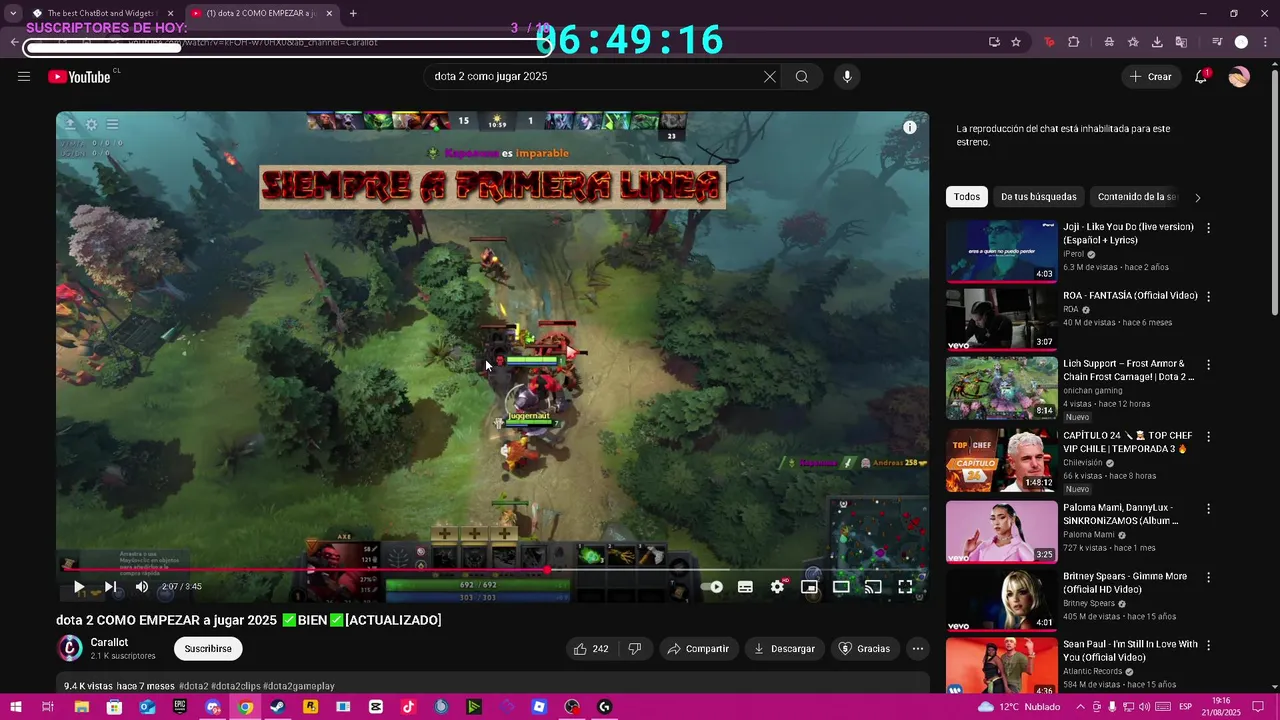Skip to the next video
Image resolution: width=1280 pixels, height=720 pixels.
pyautogui.click(x=110, y=587)
